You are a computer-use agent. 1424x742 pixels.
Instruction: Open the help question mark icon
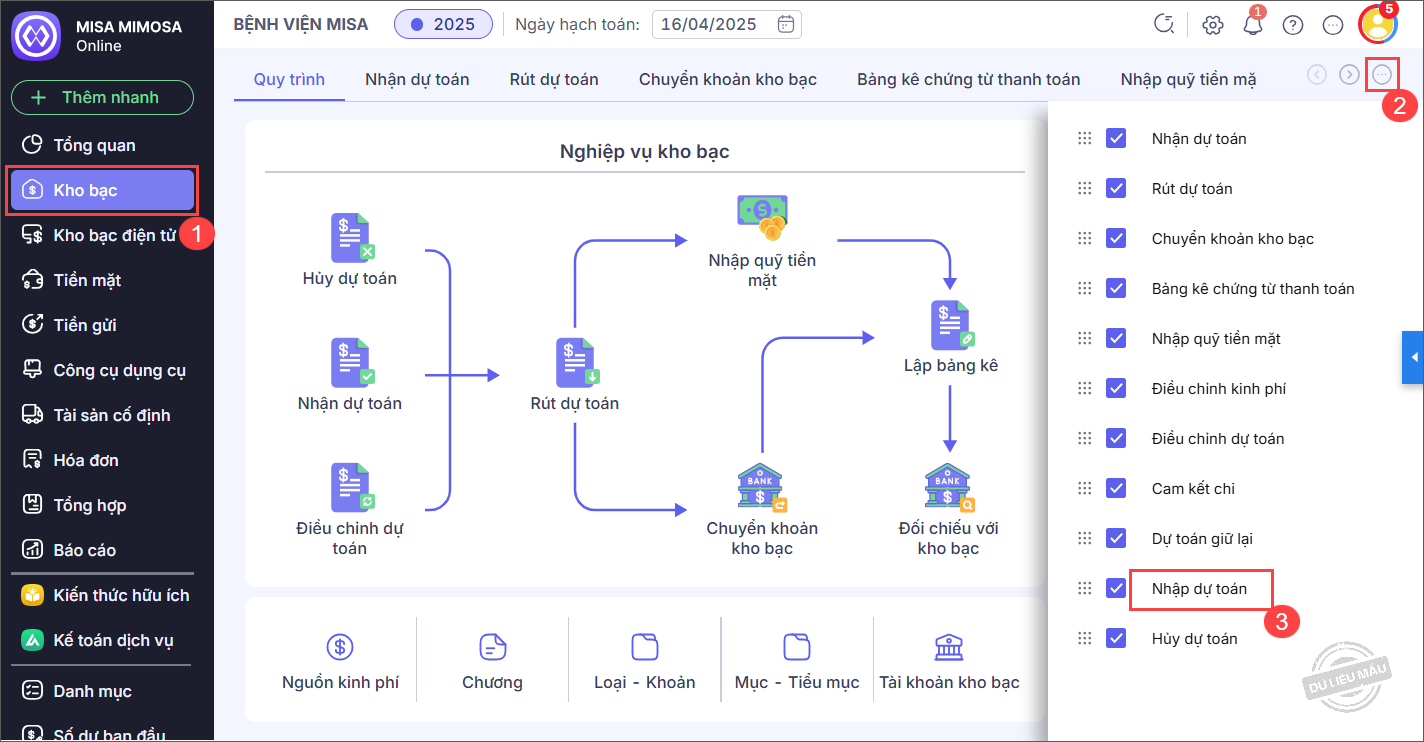(x=1293, y=26)
